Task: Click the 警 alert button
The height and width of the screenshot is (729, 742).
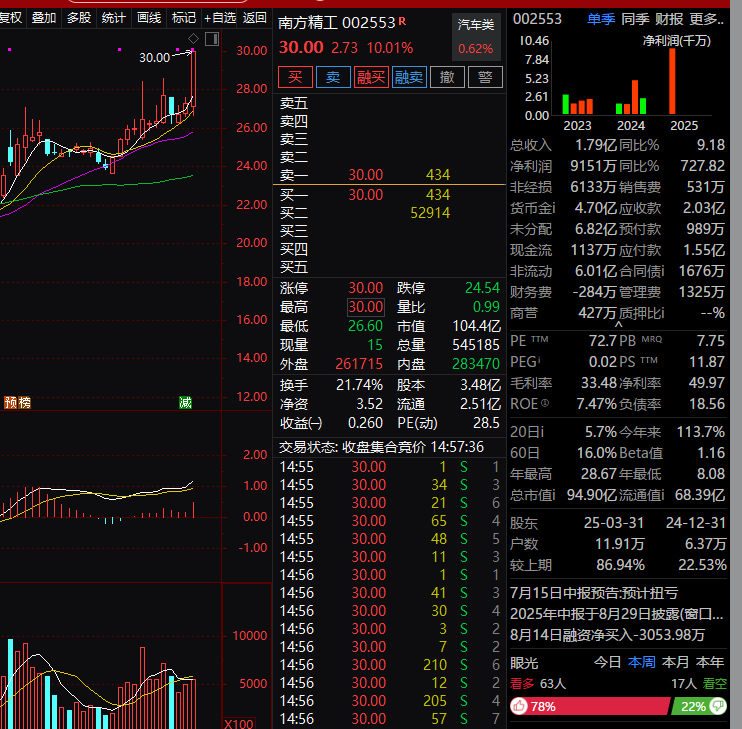Action: coord(485,77)
